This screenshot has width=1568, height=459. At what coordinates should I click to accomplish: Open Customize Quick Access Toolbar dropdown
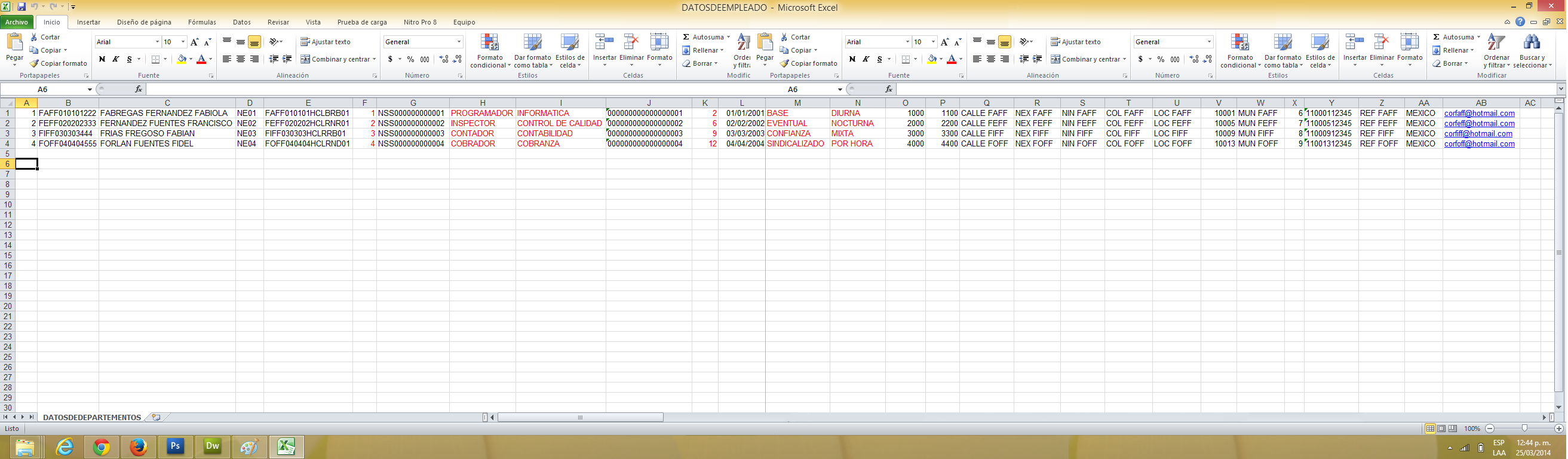(x=73, y=7)
